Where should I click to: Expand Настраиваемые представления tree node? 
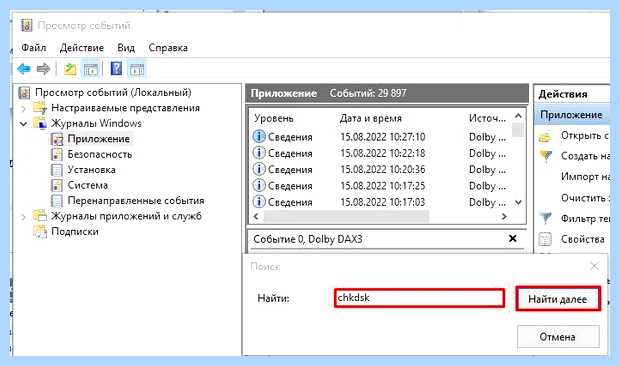pyautogui.click(x=23, y=108)
